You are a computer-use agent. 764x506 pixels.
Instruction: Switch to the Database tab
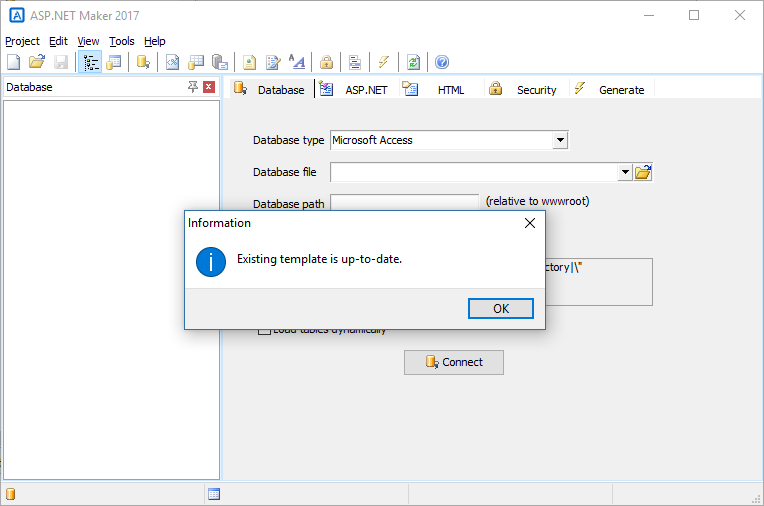(x=272, y=89)
